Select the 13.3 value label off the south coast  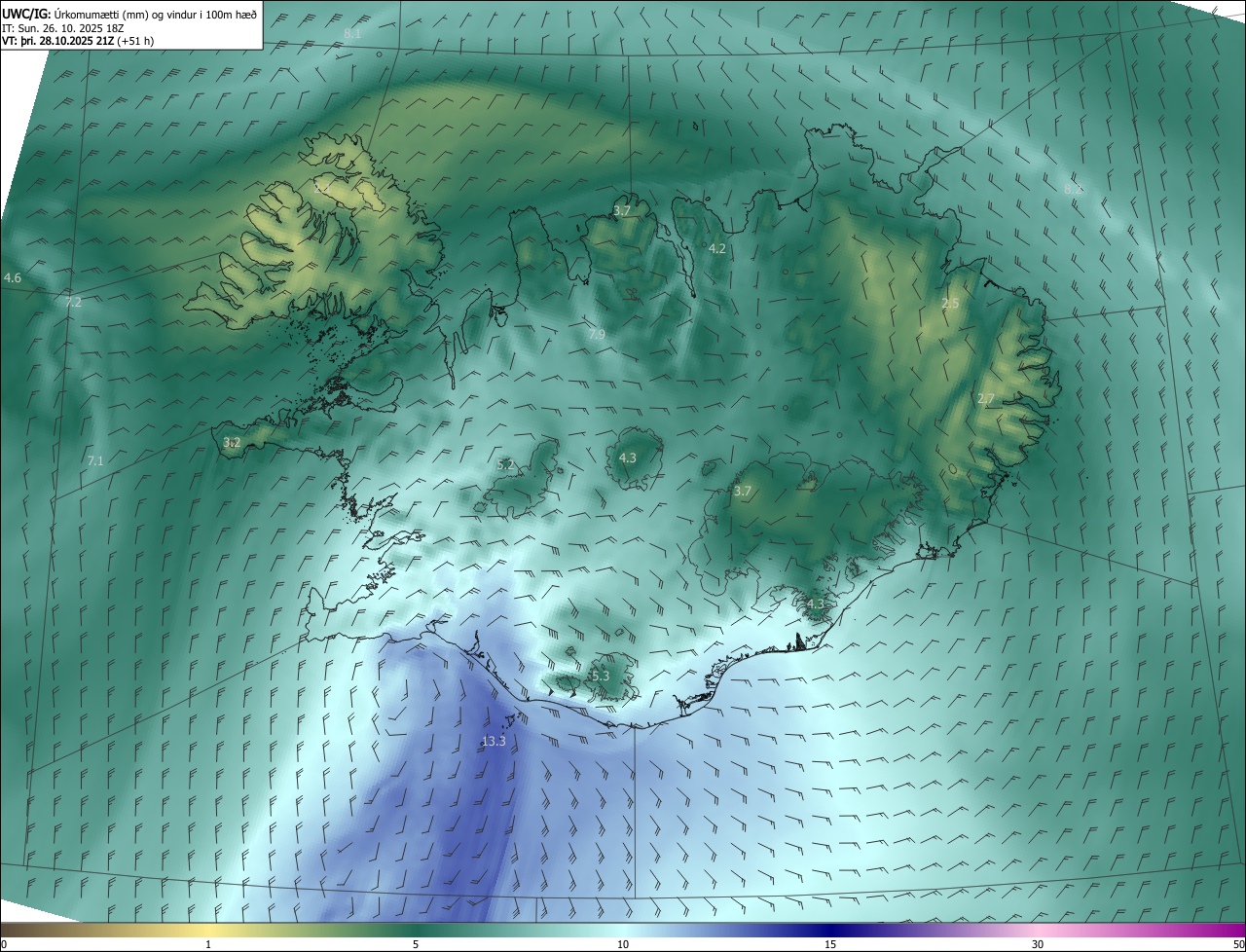point(494,742)
